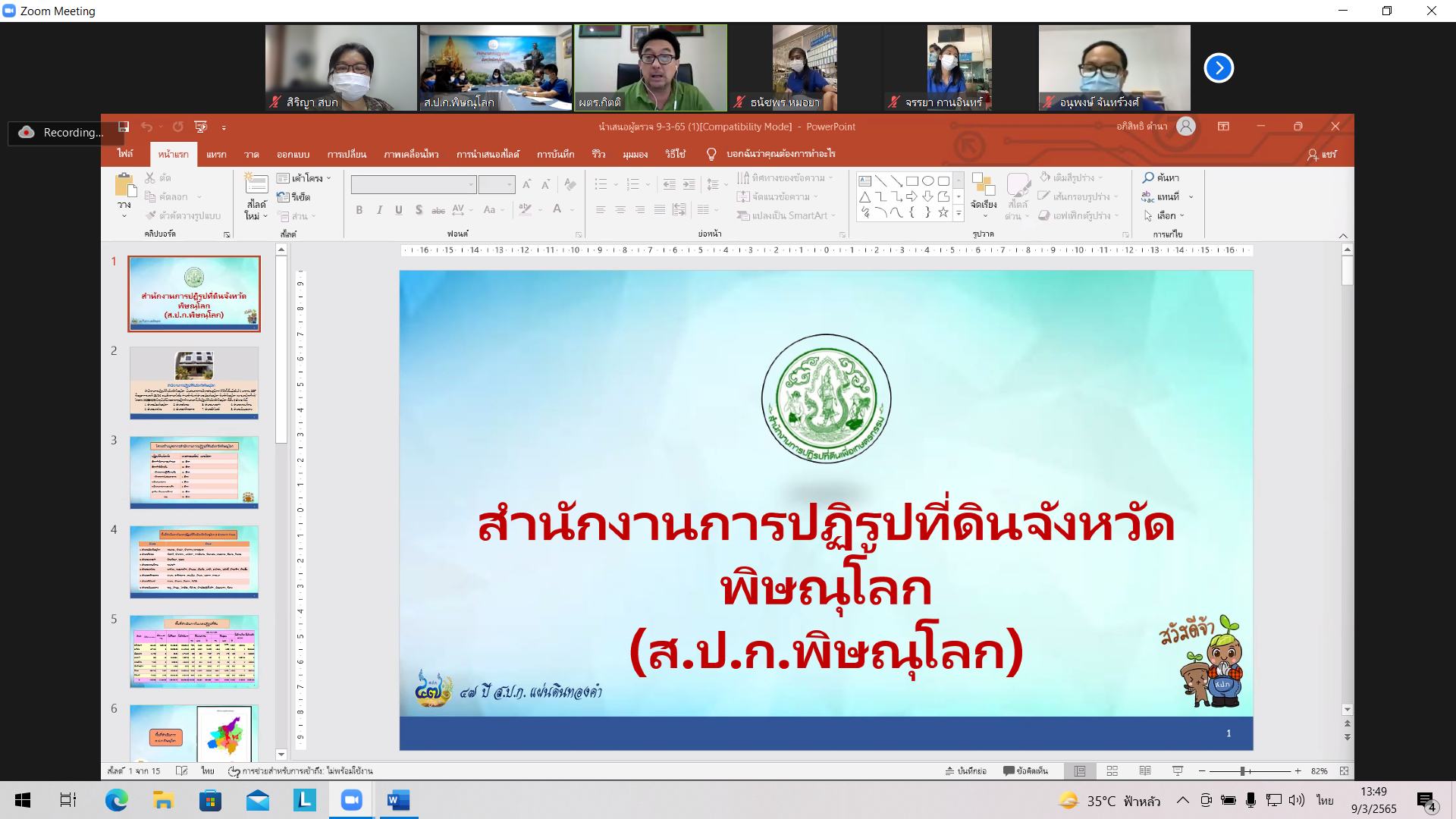1456x819 pixels.
Task: Click the zoom slider handle
Action: [x=1243, y=771]
